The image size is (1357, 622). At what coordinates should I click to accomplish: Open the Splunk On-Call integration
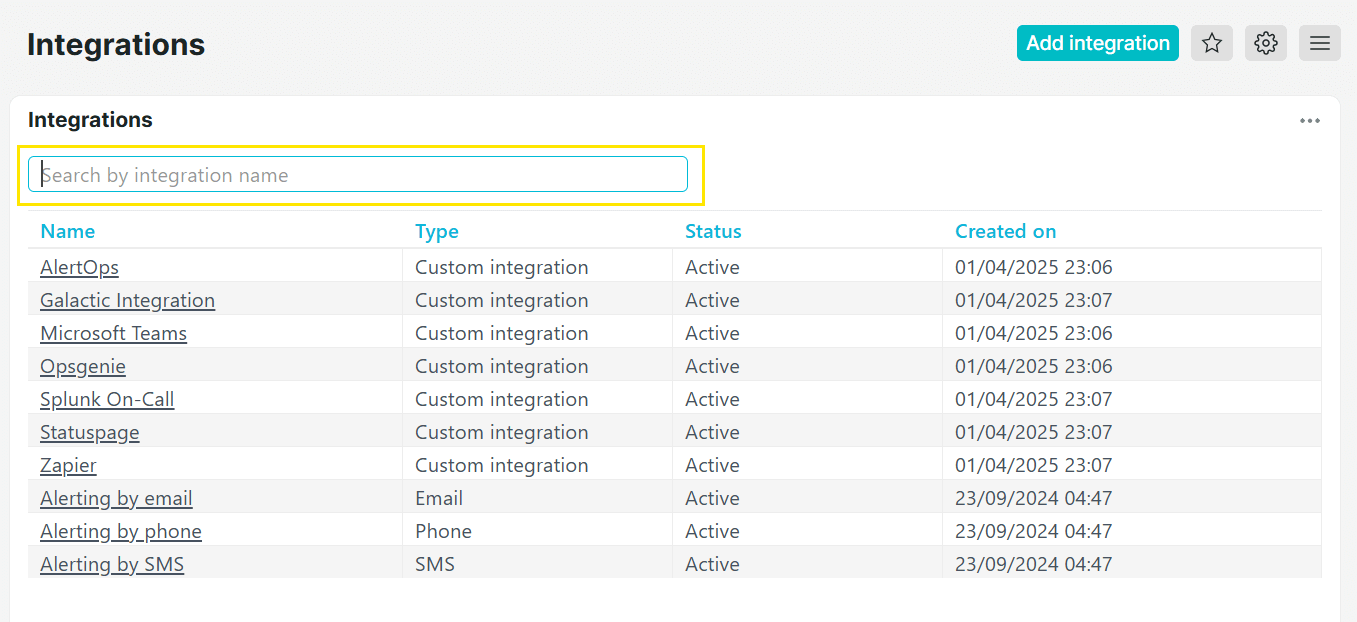[x=107, y=399]
